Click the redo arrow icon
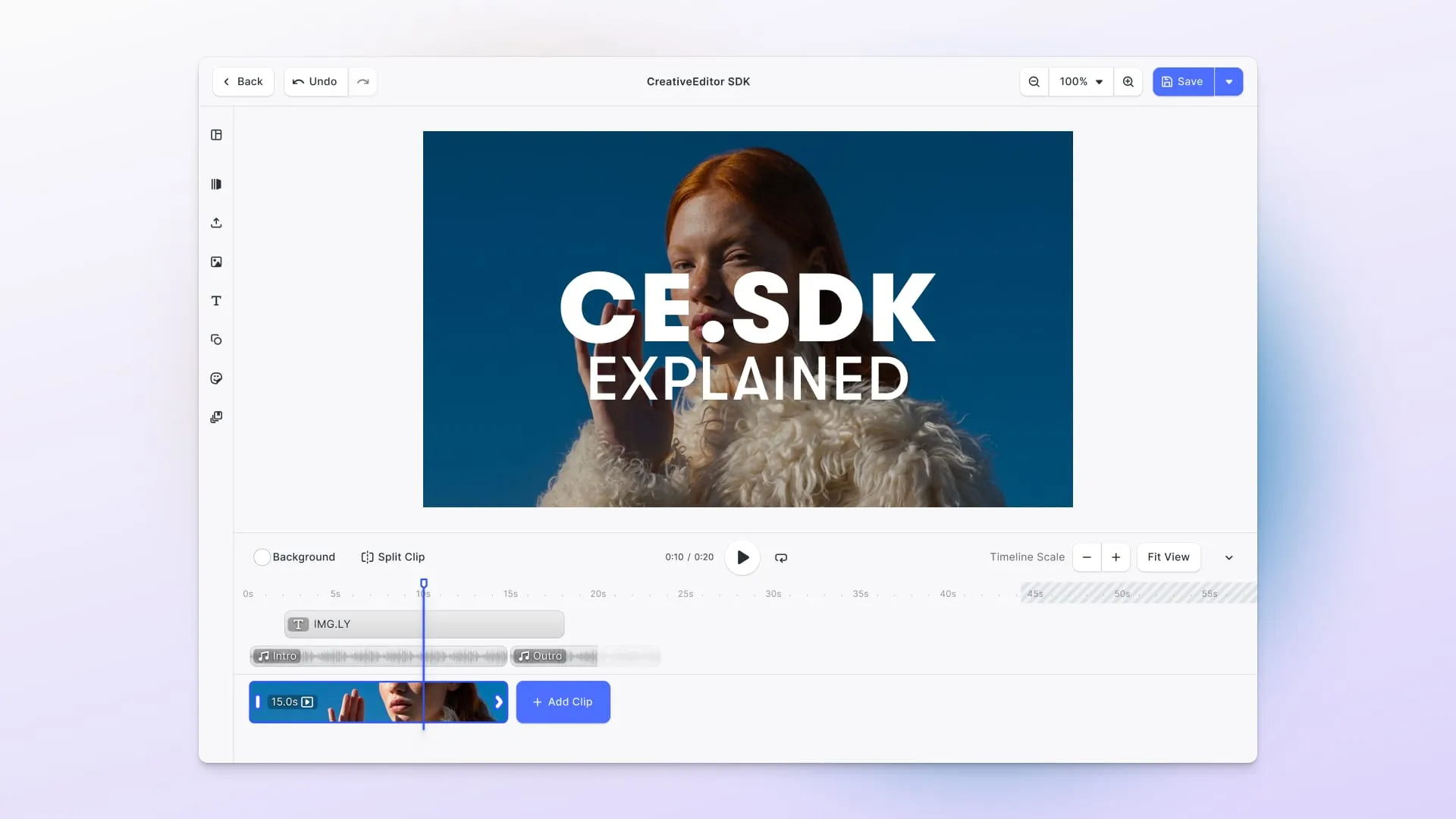This screenshot has height=819, width=1456. point(362,82)
